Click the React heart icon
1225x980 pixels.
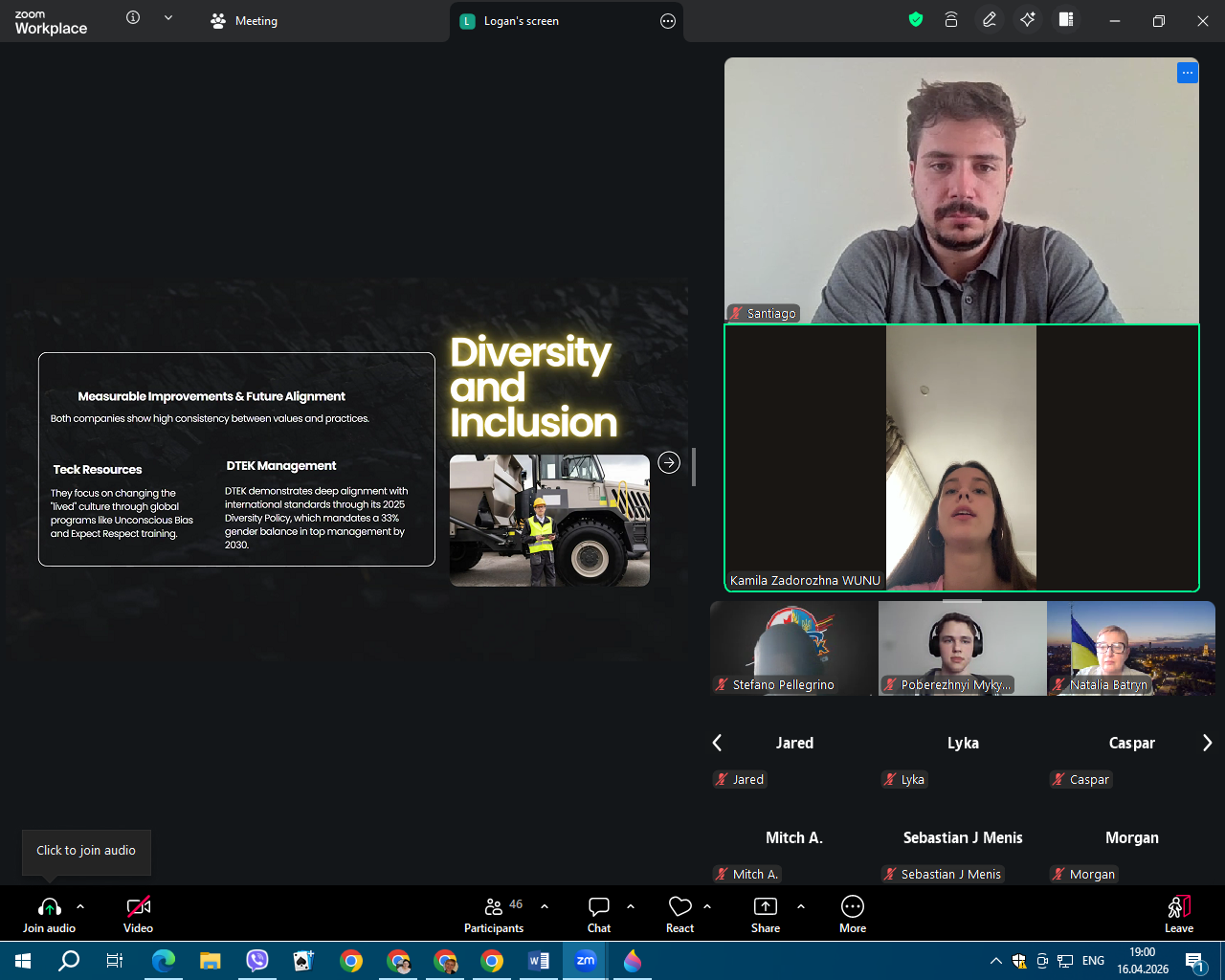(679, 914)
